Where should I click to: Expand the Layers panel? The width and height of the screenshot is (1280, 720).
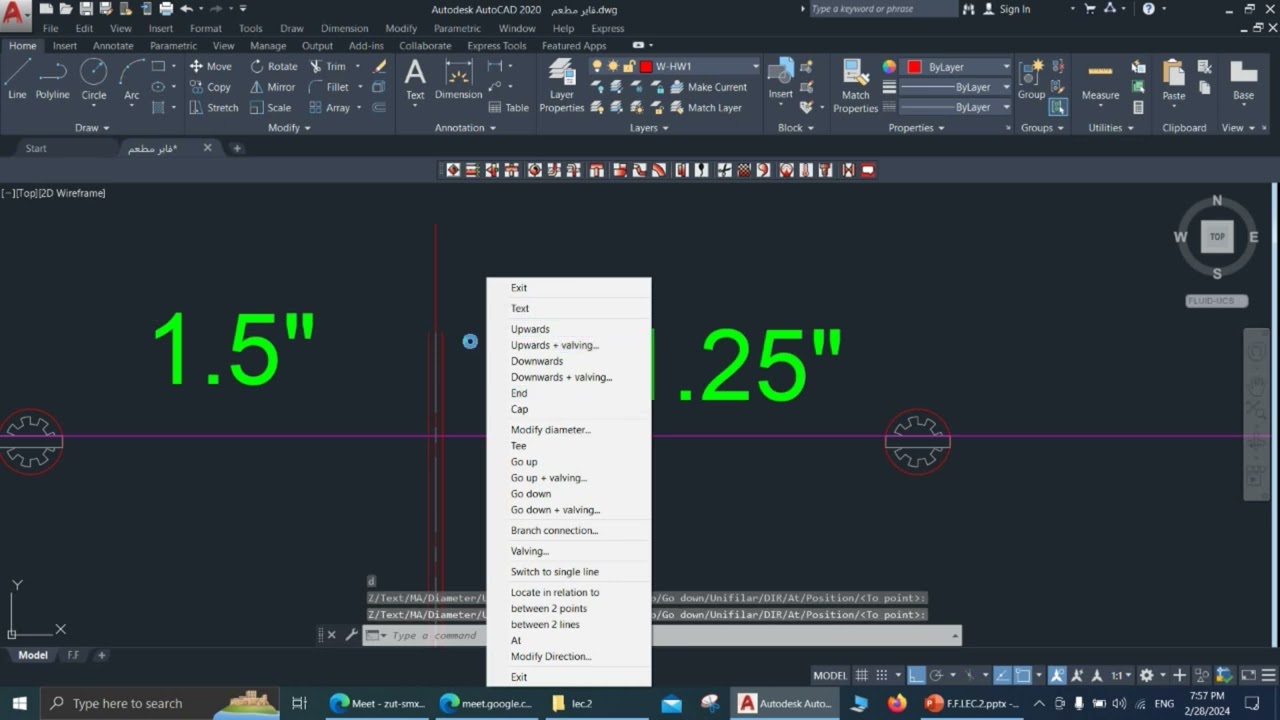pos(649,128)
